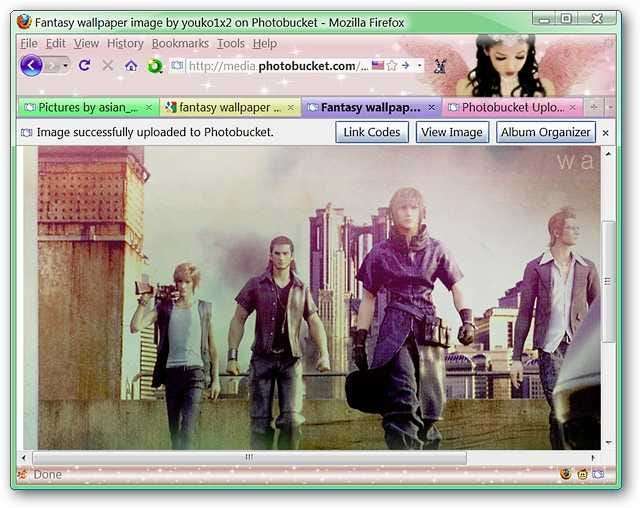Viewport: 640px width, 508px height.
Task: Open the Tools menu
Action: point(231,43)
